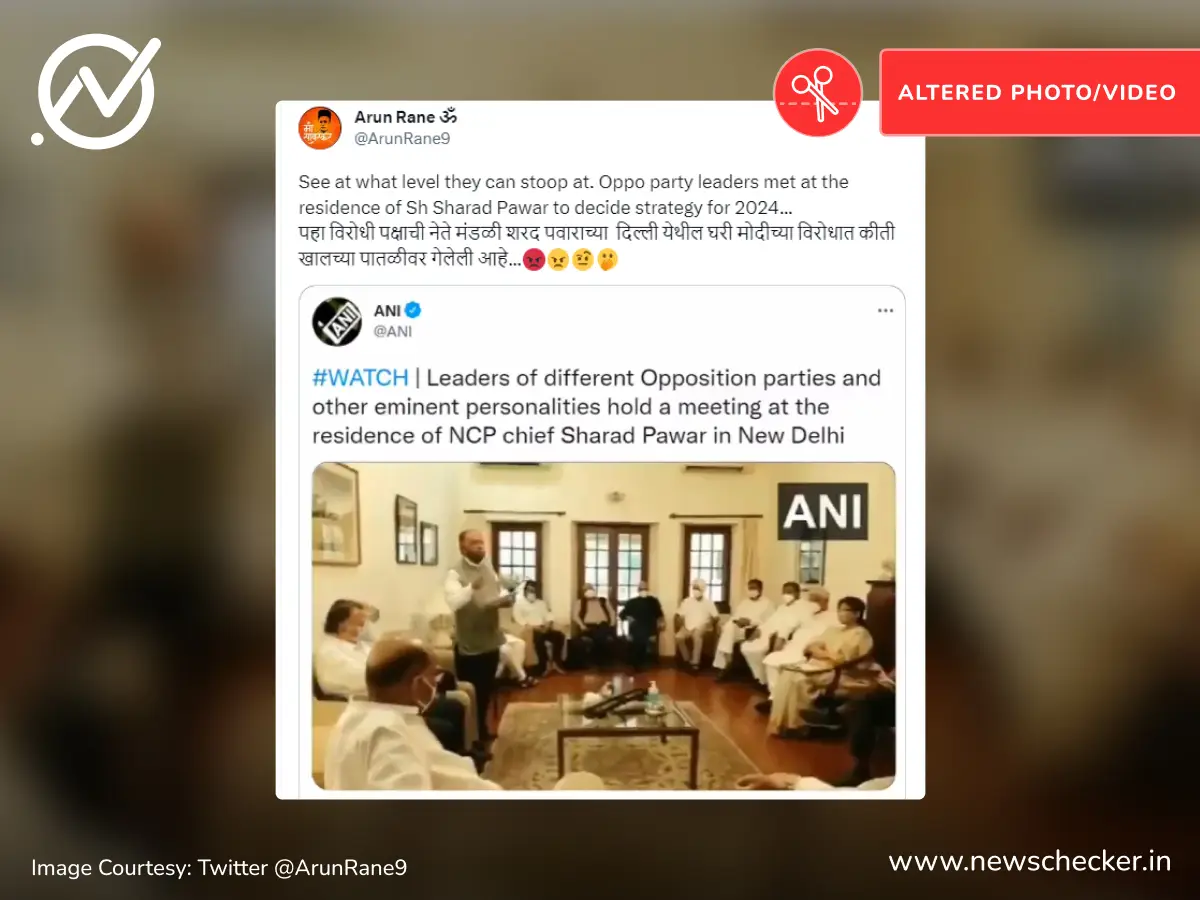Click the Marathi text of the tweet
Screen dimensions: 1200x900
(x=596, y=247)
